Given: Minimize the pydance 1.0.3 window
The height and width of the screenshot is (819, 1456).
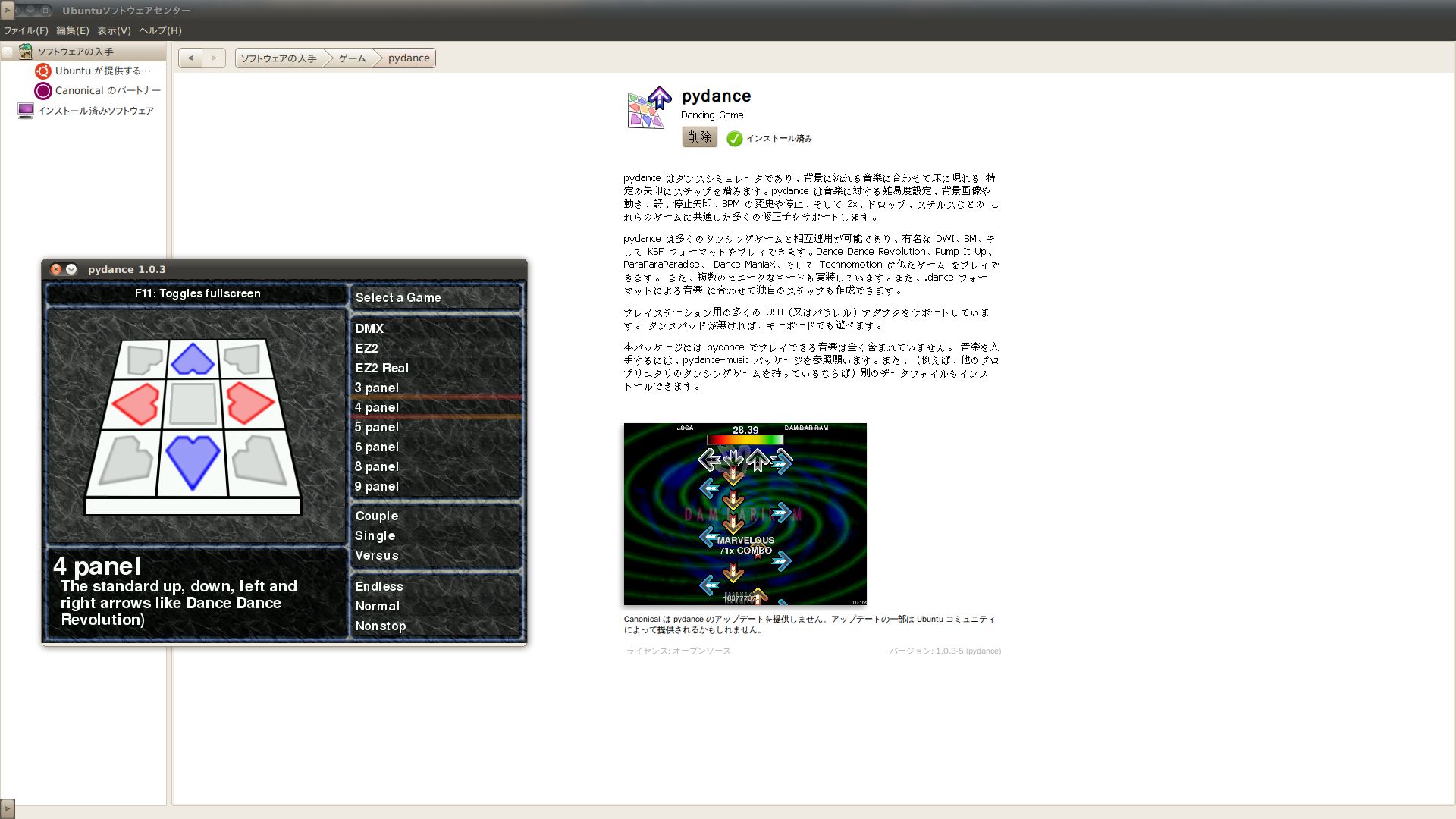Looking at the screenshot, I should pos(71,269).
